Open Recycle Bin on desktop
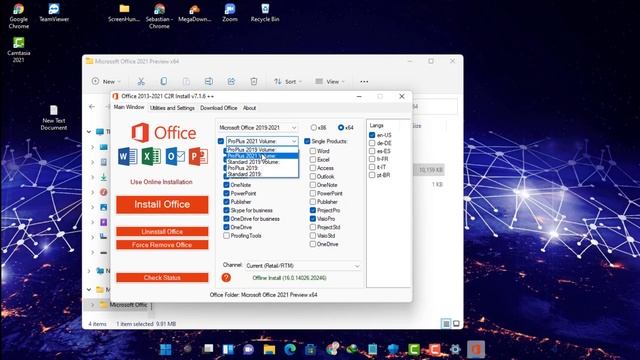 coord(265,12)
